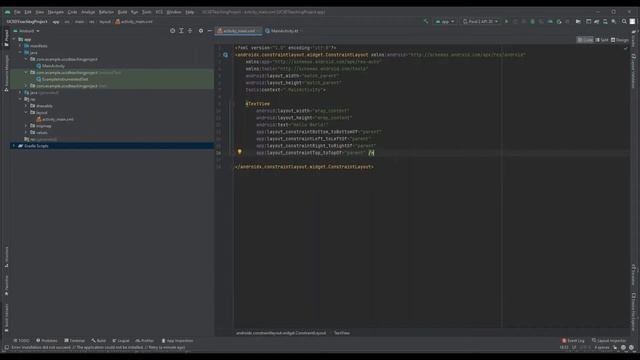Open the Profiler tool window
Viewport: 640px width, 360px height.
click(144, 341)
